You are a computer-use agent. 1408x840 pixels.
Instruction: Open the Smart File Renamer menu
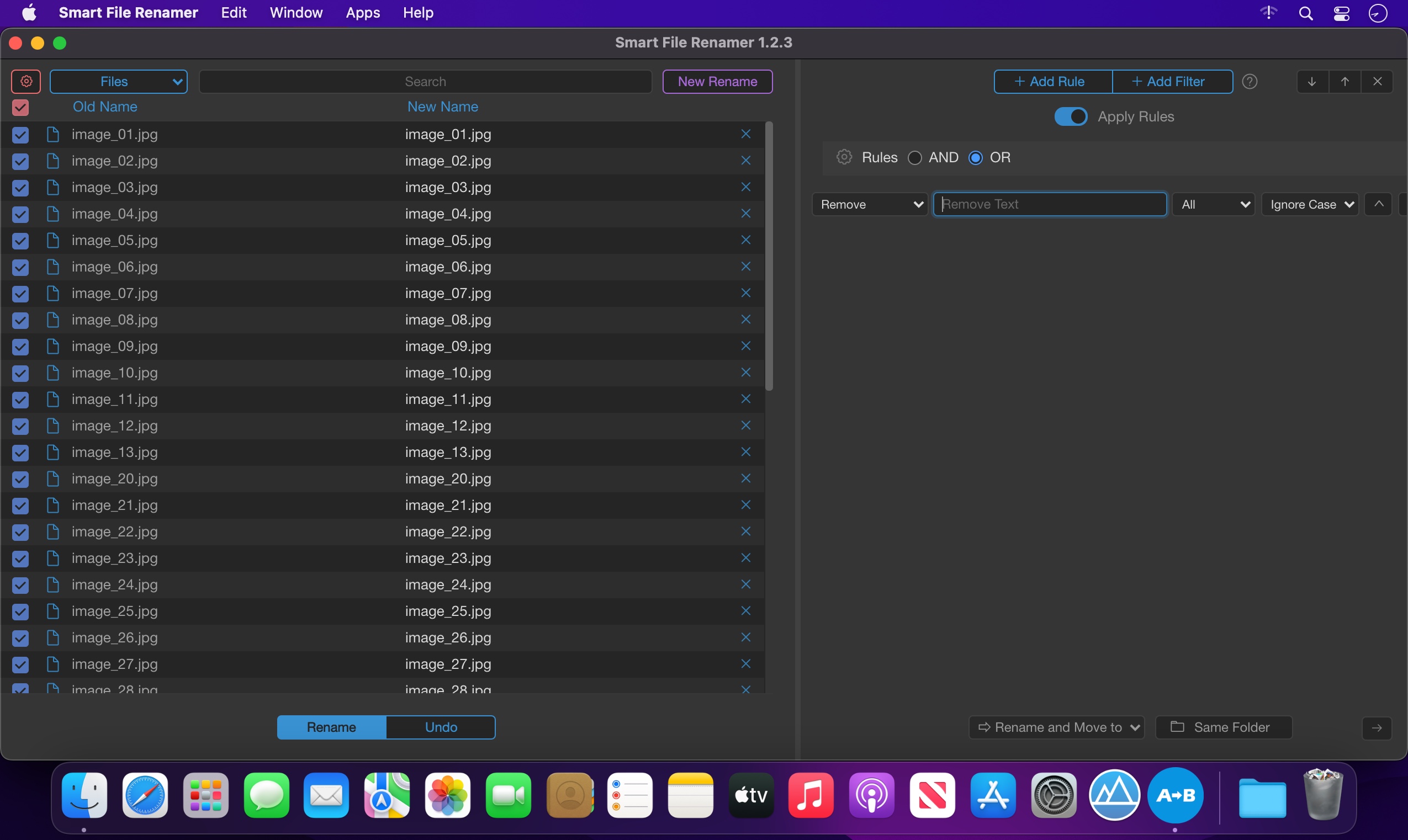pyautogui.click(x=128, y=13)
